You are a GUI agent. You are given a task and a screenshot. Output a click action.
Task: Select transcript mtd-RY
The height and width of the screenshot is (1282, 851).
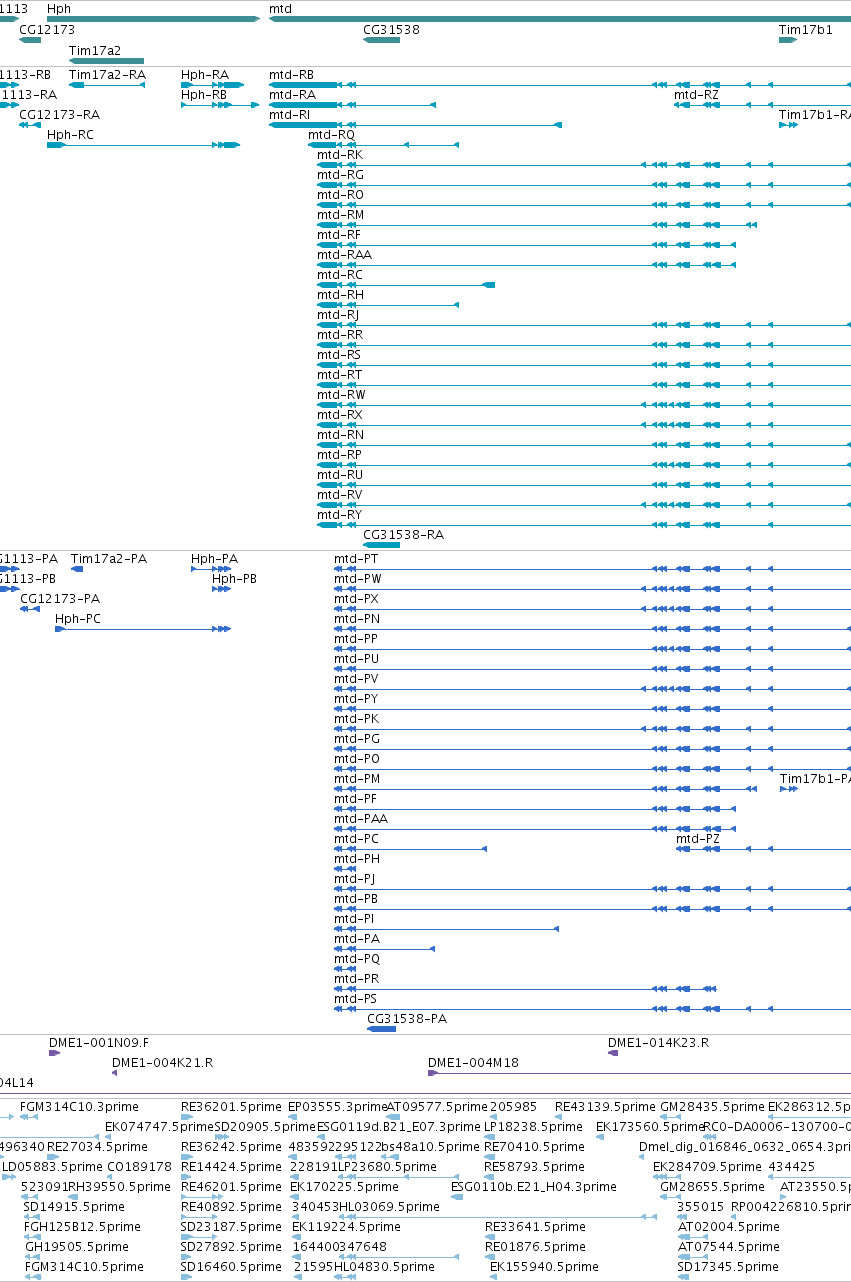(x=340, y=515)
